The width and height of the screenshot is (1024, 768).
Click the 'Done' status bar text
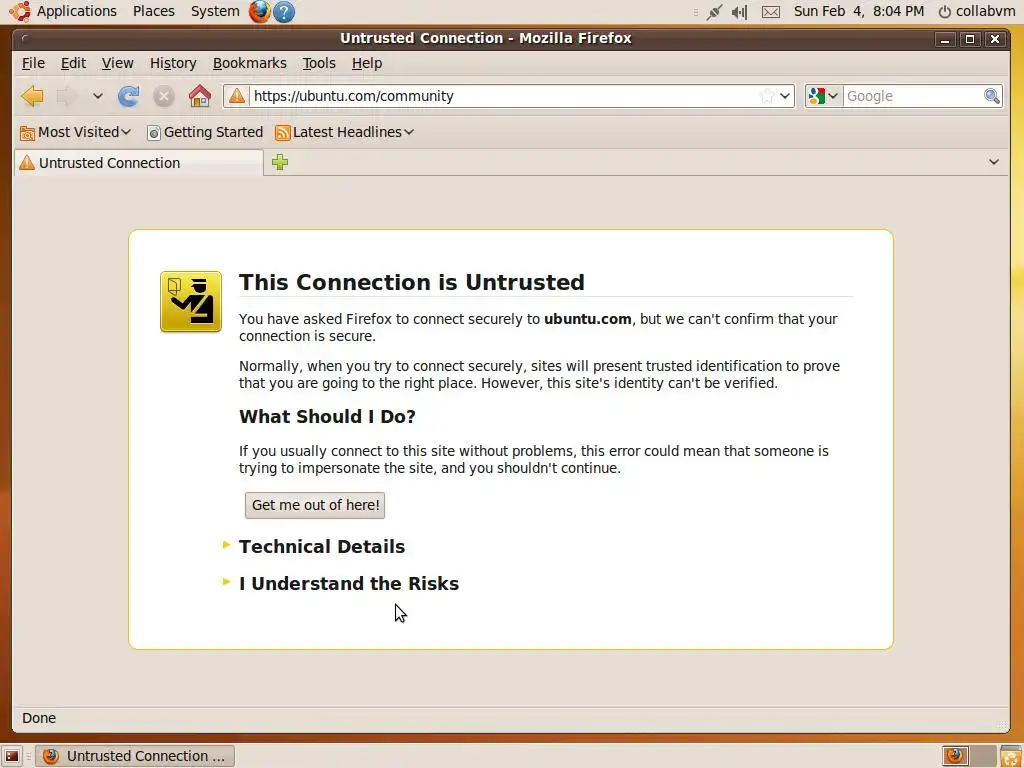tap(39, 718)
